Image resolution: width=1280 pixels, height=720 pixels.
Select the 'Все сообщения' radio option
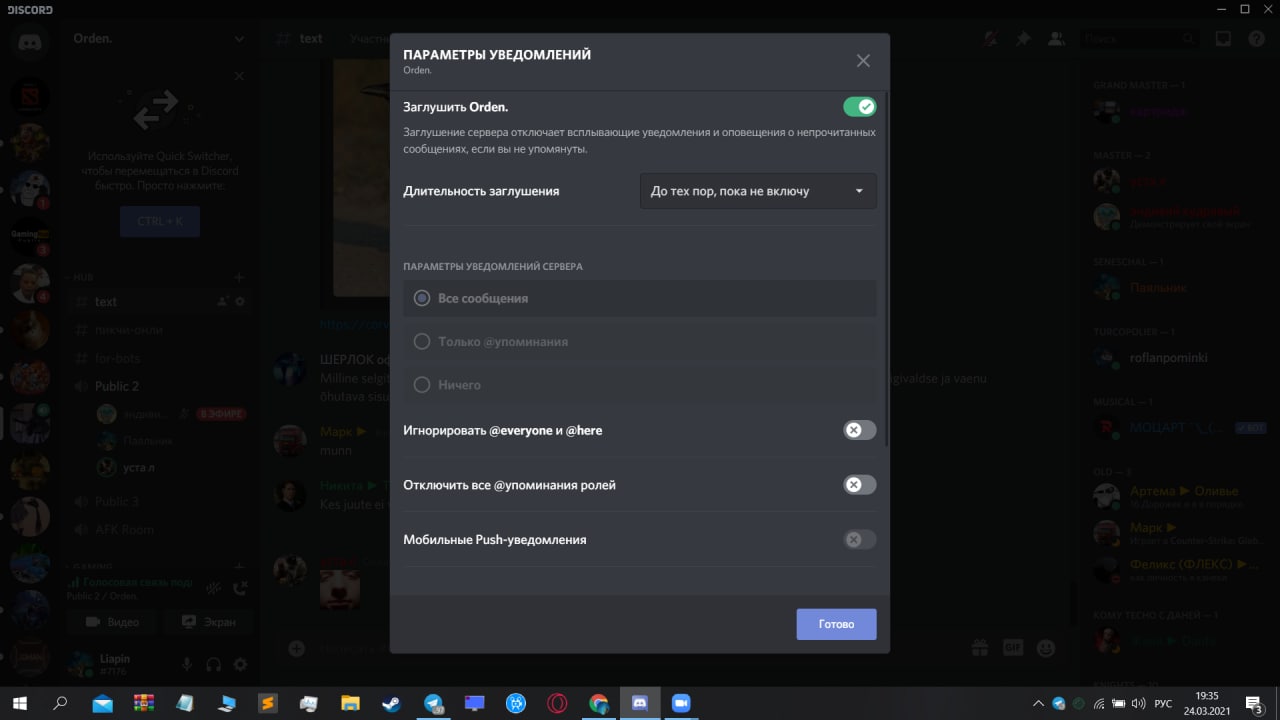click(640, 298)
